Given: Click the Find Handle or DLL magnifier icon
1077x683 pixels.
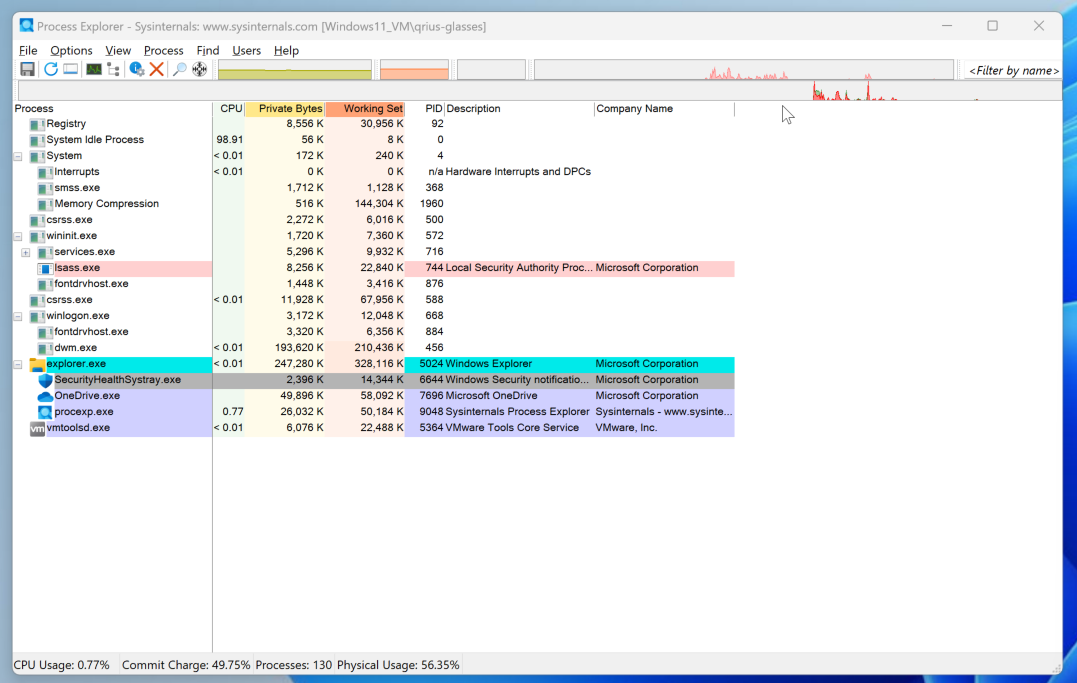Looking at the screenshot, I should 179,69.
